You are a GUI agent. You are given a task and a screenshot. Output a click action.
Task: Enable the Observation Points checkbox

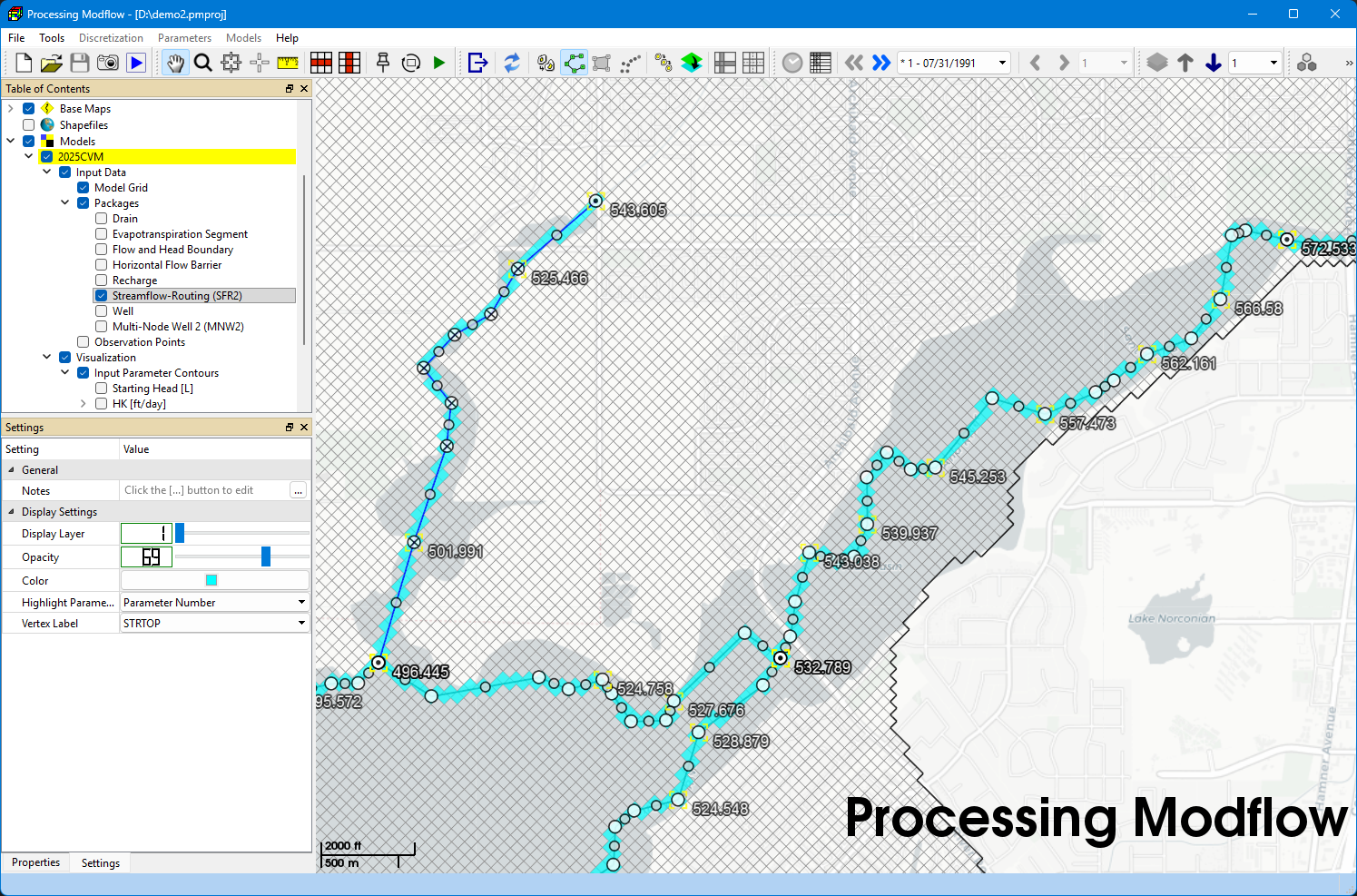(84, 342)
